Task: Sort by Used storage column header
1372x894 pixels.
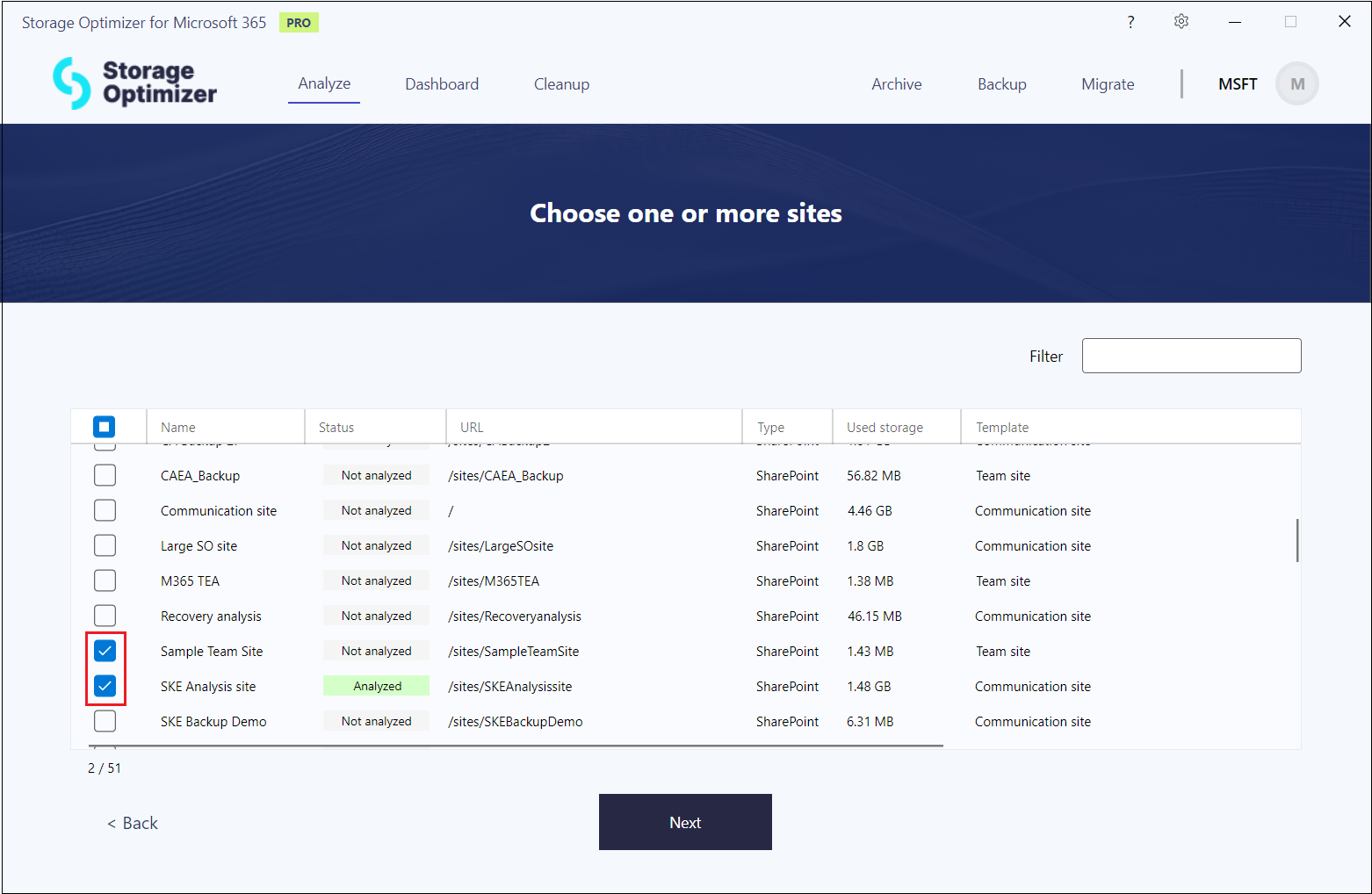Action: click(x=885, y=428)
